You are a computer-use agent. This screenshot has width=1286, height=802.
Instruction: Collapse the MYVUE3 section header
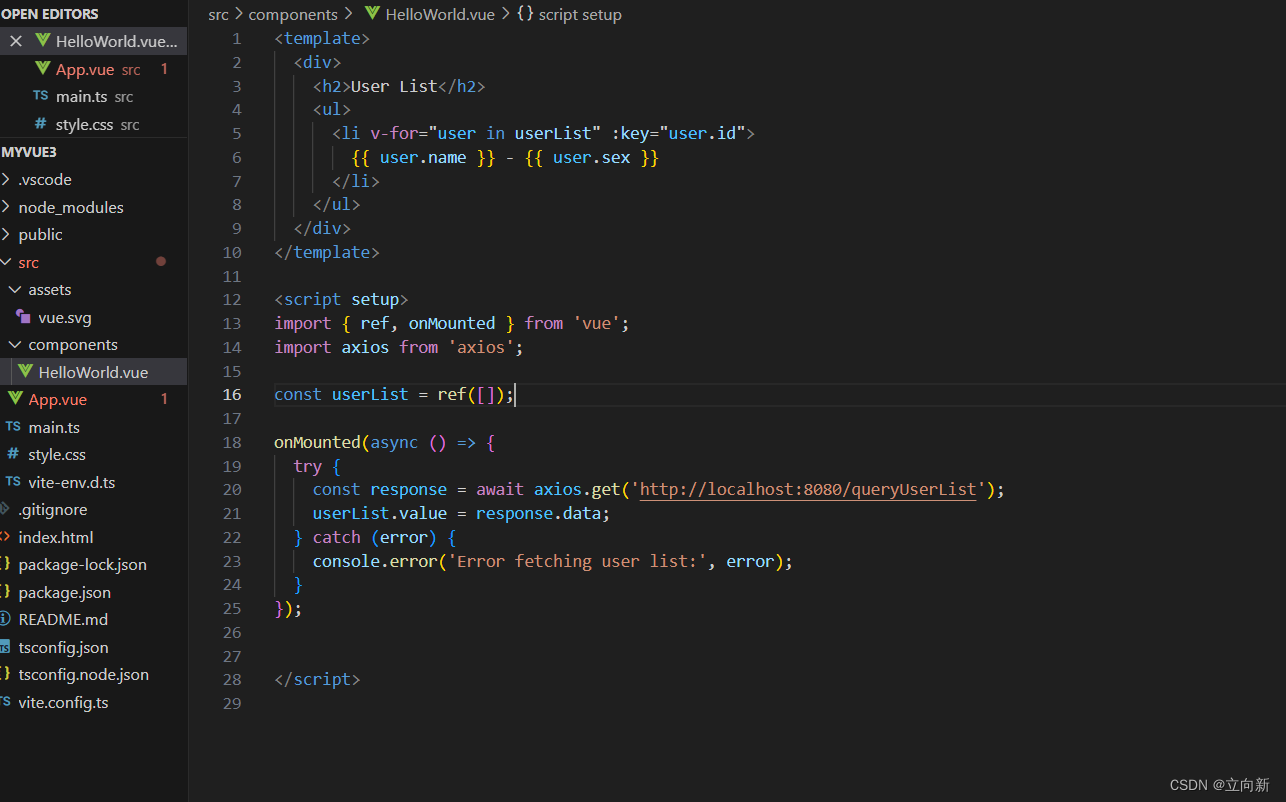pos(29,152)
